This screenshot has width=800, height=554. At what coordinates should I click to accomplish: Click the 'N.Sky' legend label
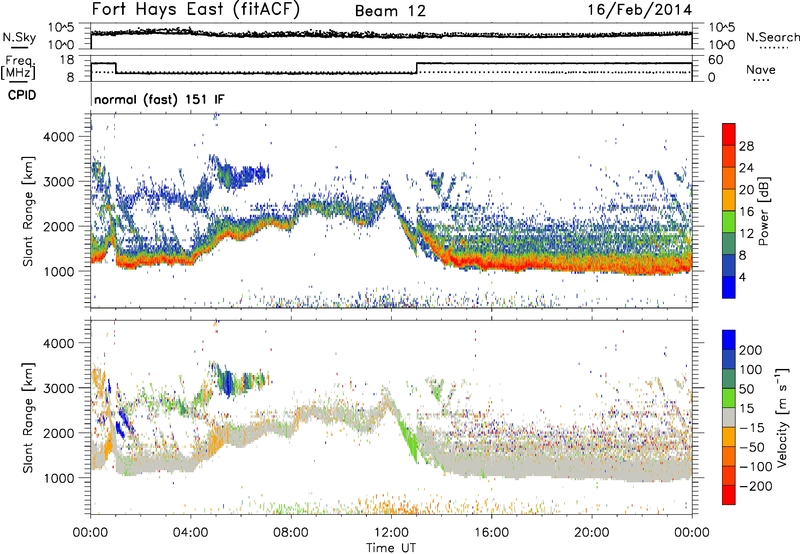tap(19, 37)
